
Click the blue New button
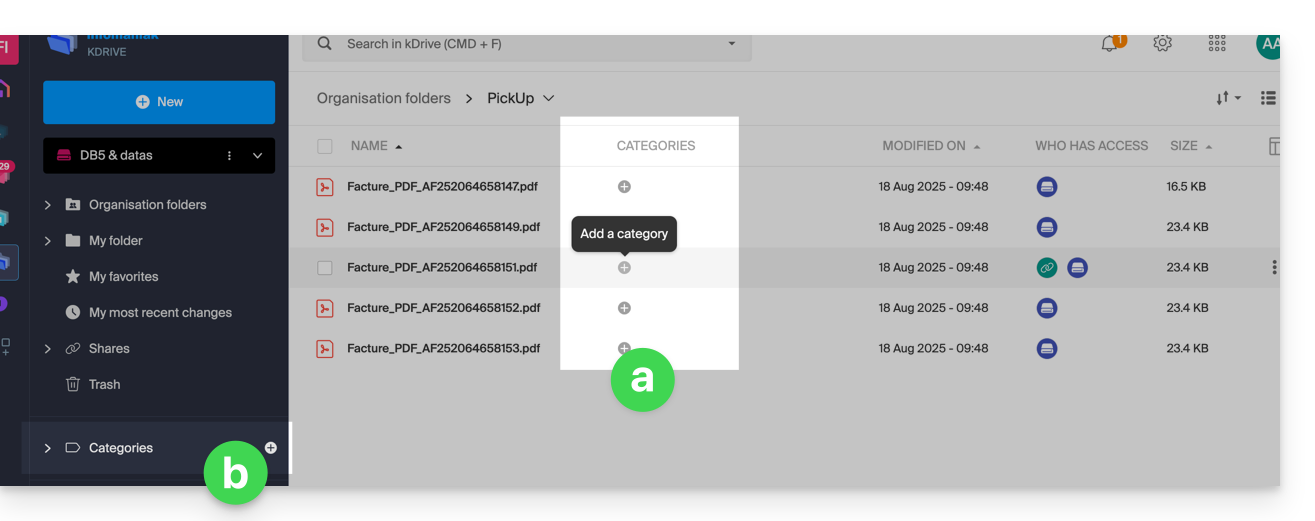(159, 102)
